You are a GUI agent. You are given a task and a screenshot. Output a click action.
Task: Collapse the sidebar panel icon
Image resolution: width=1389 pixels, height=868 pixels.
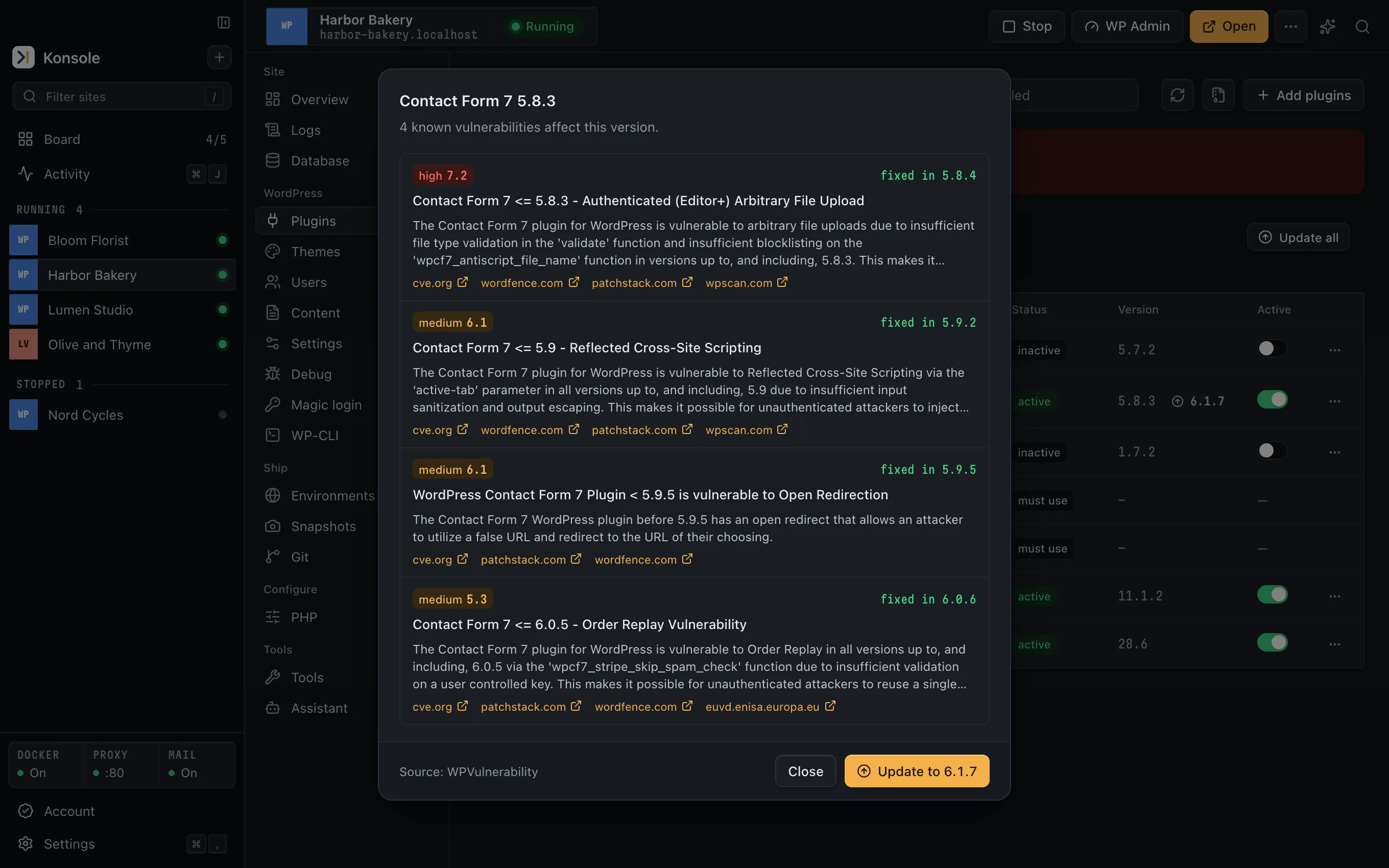click(223, 22)
